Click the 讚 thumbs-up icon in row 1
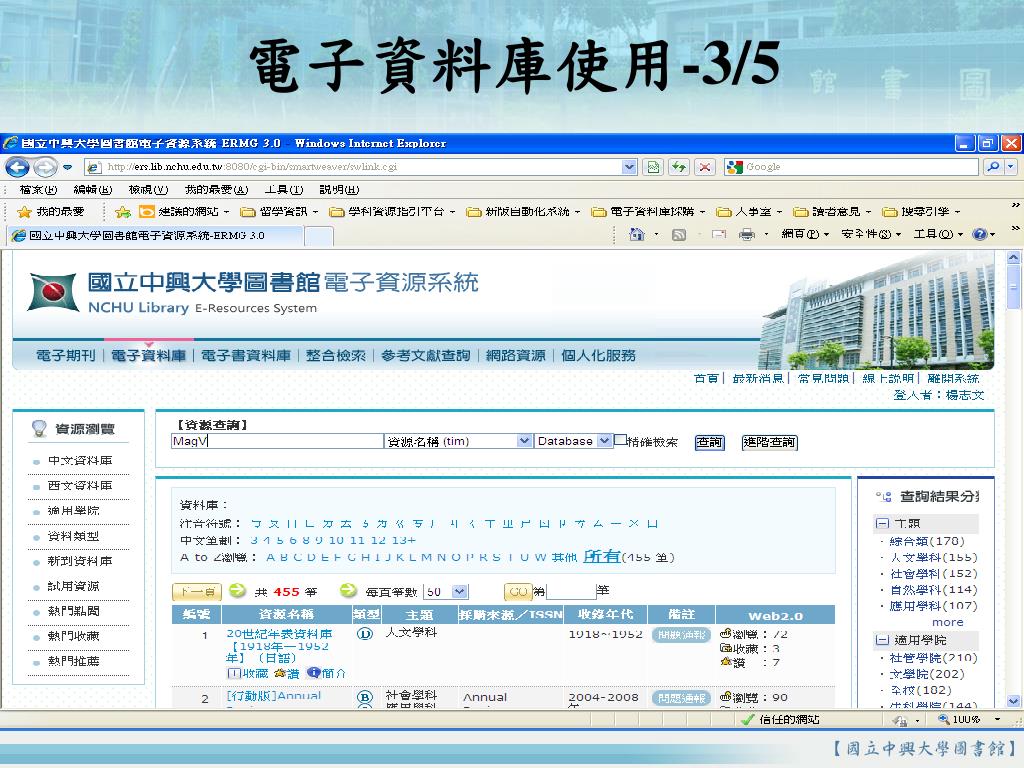Screen dimensions: 1024x768 tap(280, 673)
